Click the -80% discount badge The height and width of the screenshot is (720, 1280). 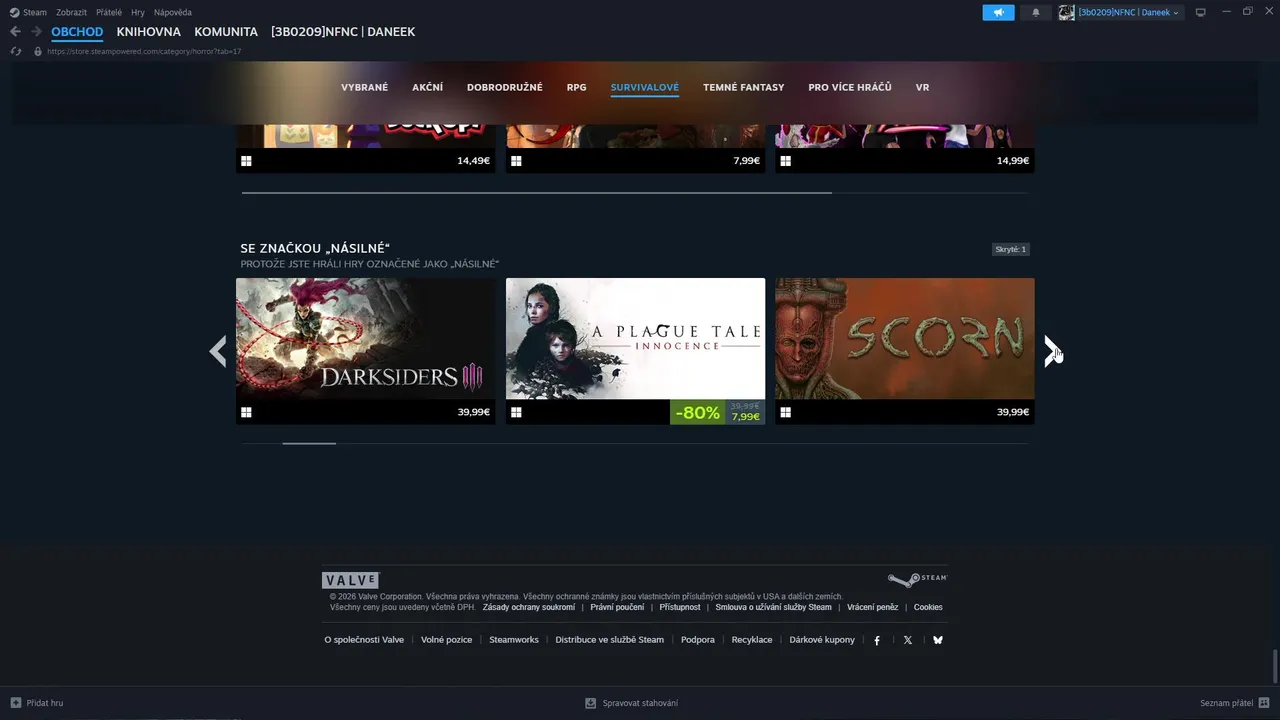coord(697,412)
